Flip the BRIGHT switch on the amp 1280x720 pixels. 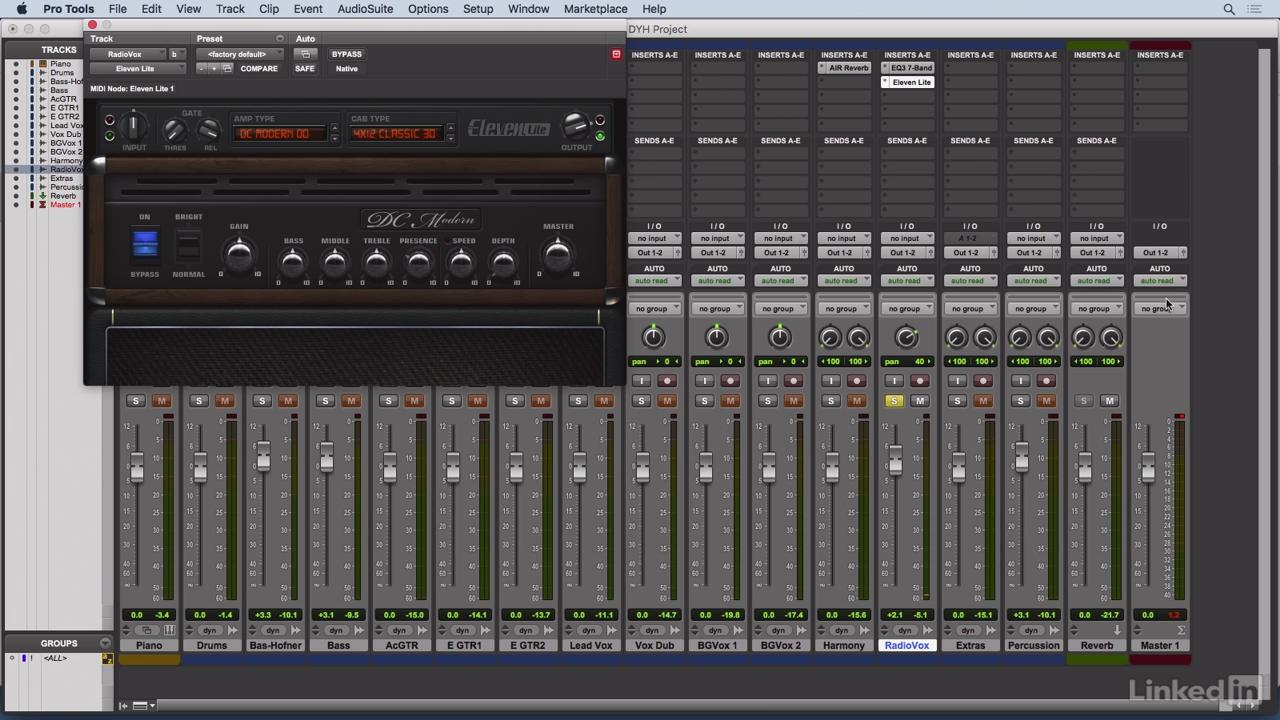click(x=188, y=246)
